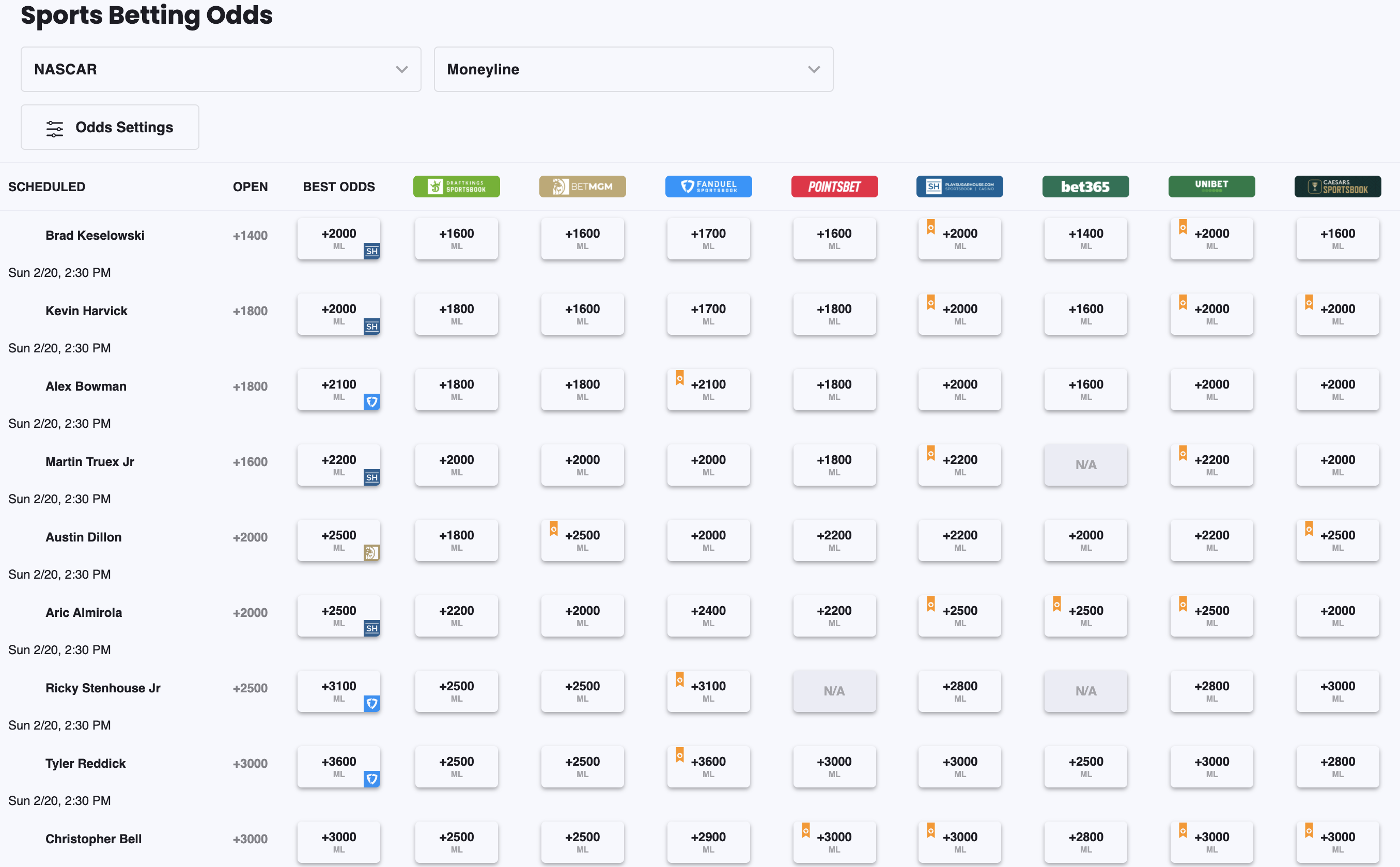Viewport: 1400px width, 867px height.
Task: Click the PlaySugarHouse logo header
Action: point(959,187)
